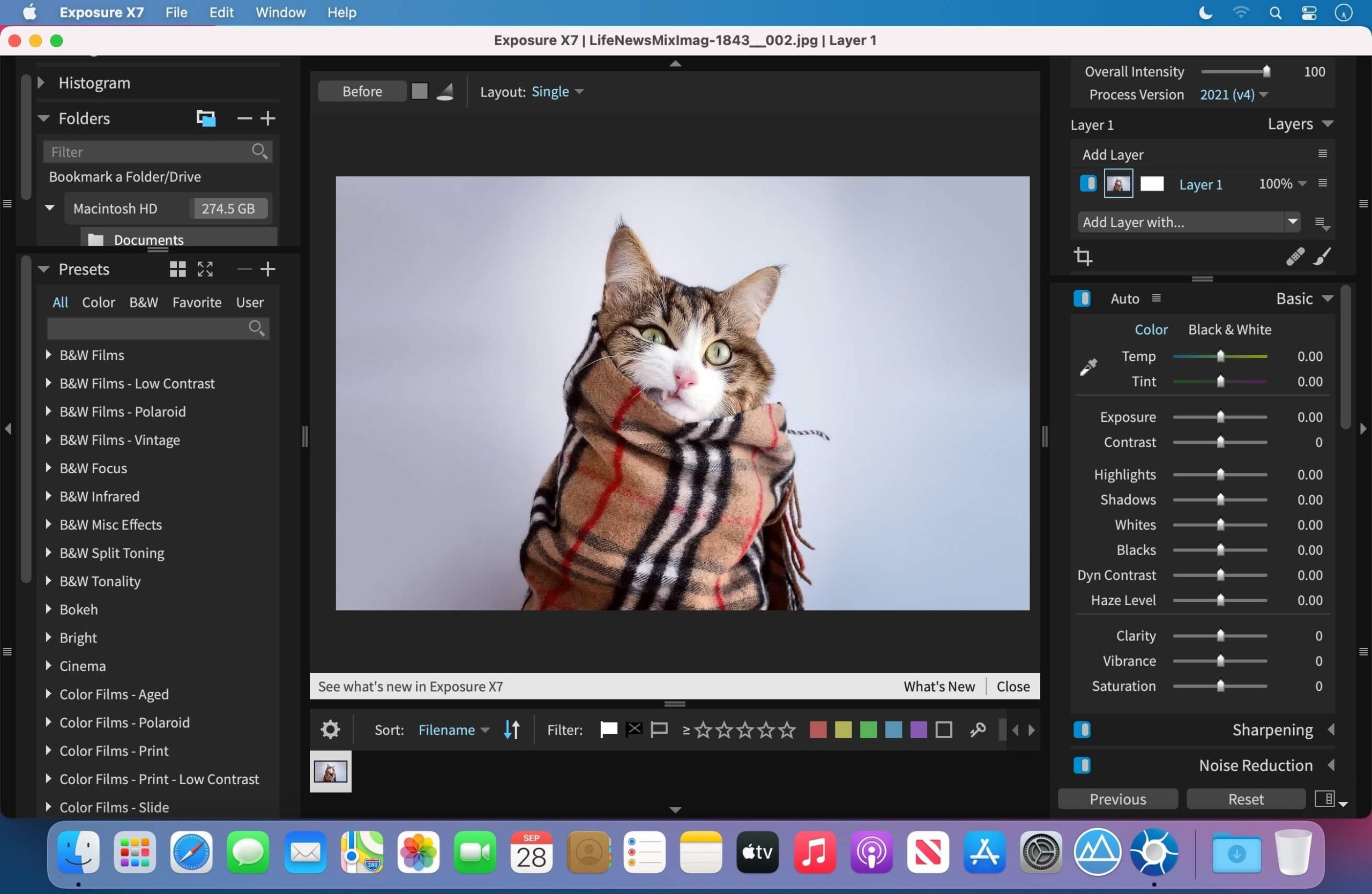Click the What's New button

pos(939,686)
